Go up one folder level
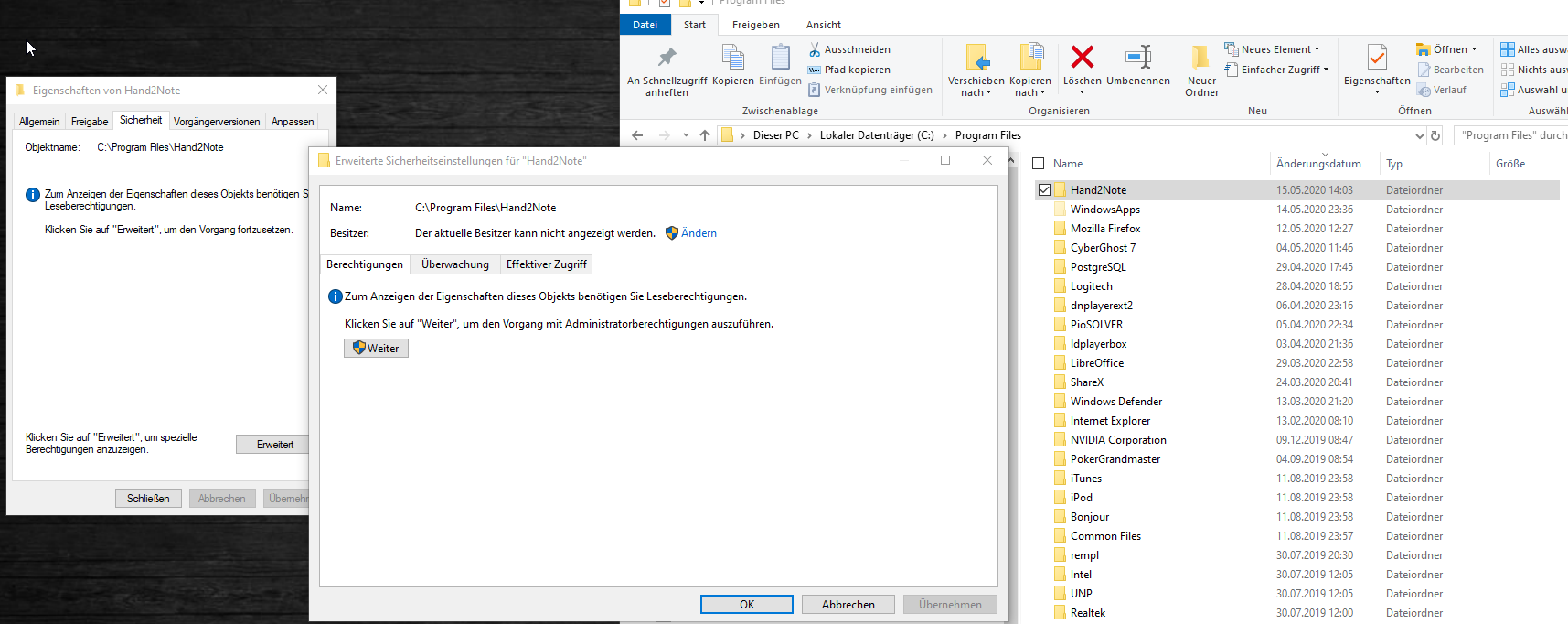Screen dimensions: 1568x624 tap(705, 135)
